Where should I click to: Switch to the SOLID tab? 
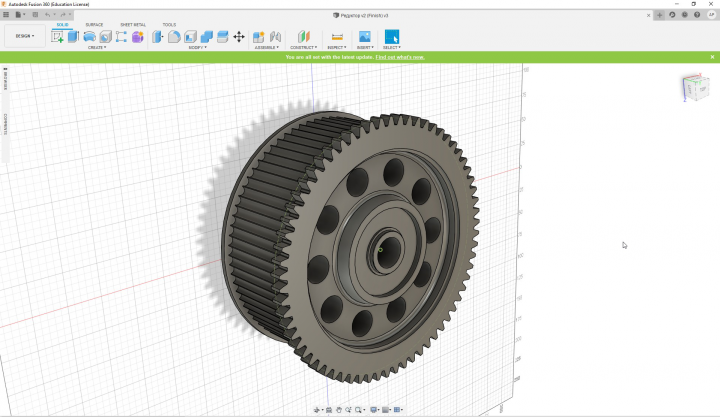[62, 24]
